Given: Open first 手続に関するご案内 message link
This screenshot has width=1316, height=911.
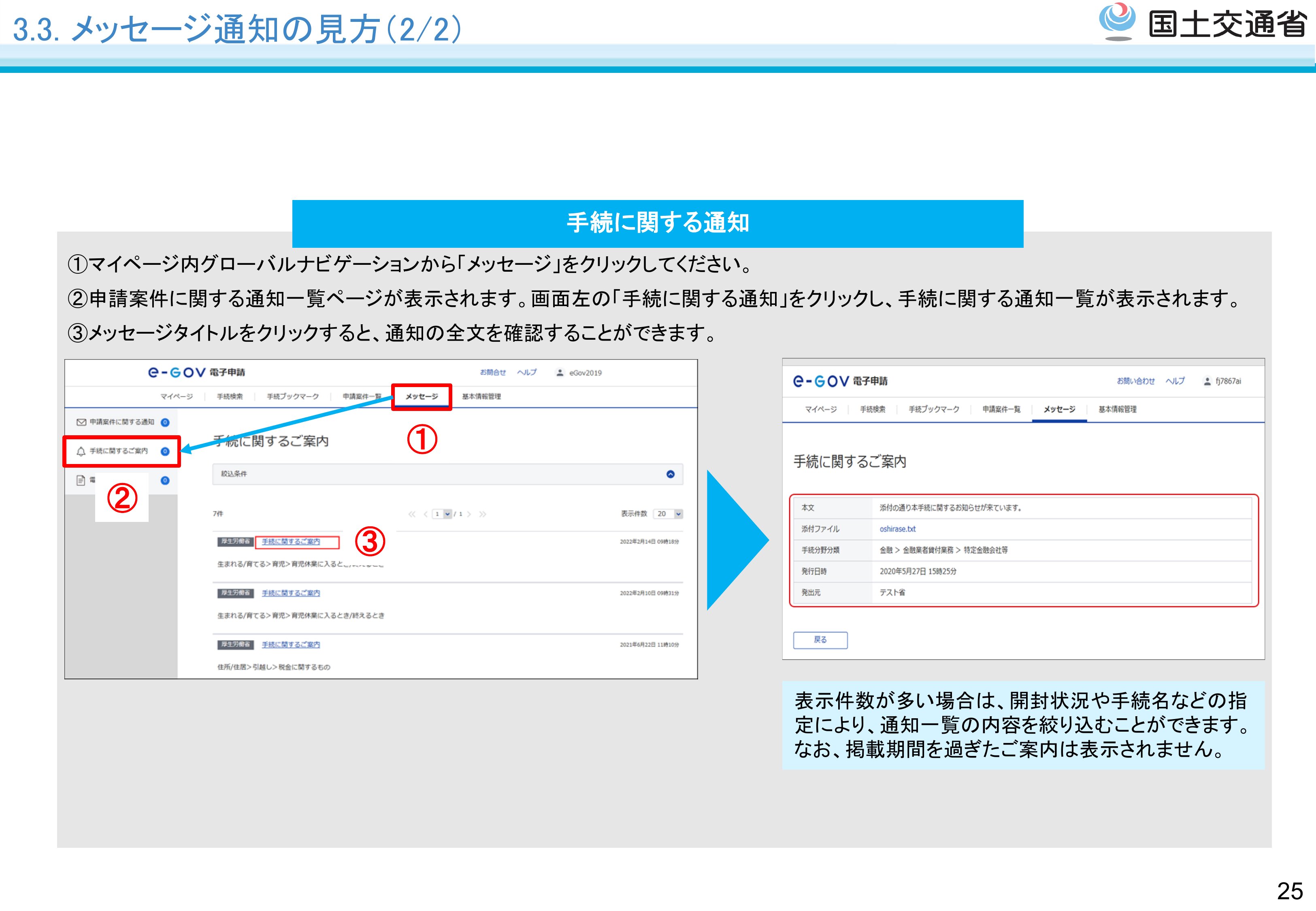Looking at the screenshot, I should pyautogui.click(x=291, y=542).
